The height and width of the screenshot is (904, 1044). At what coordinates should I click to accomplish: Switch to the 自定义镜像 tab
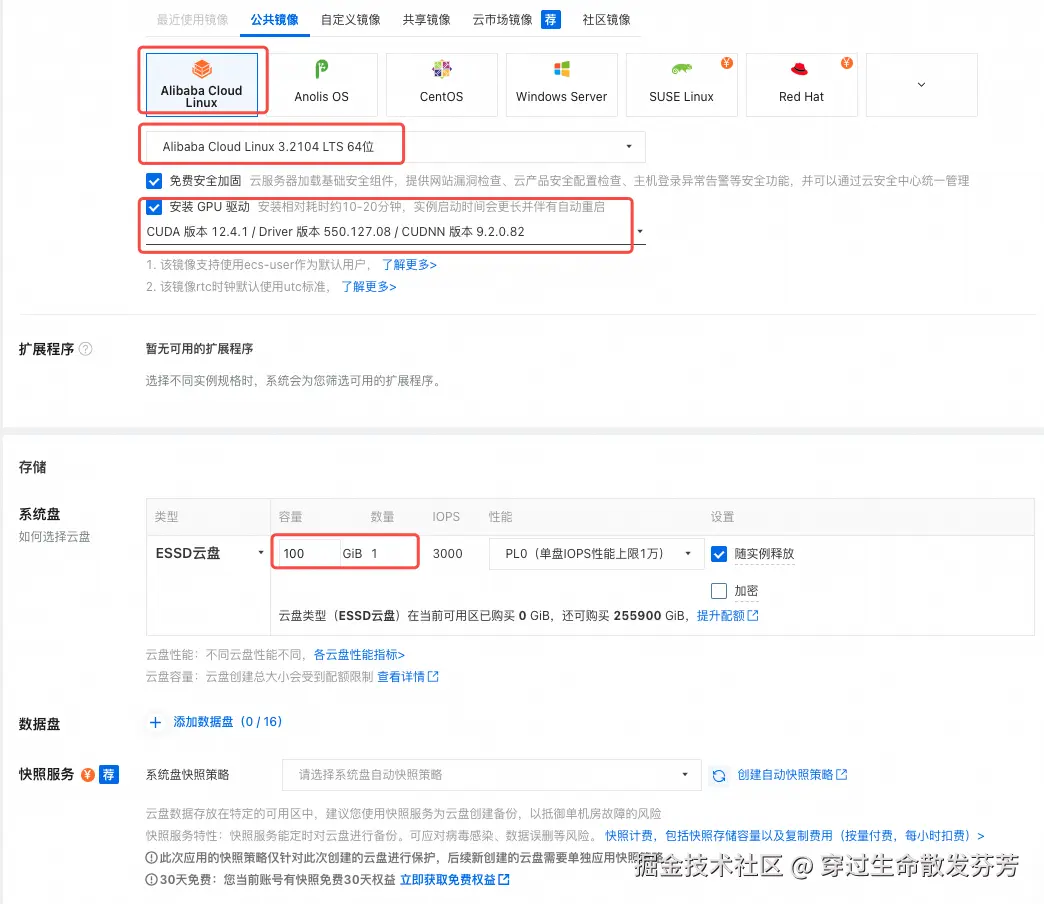pyautogui.click(x=350, y=19)
